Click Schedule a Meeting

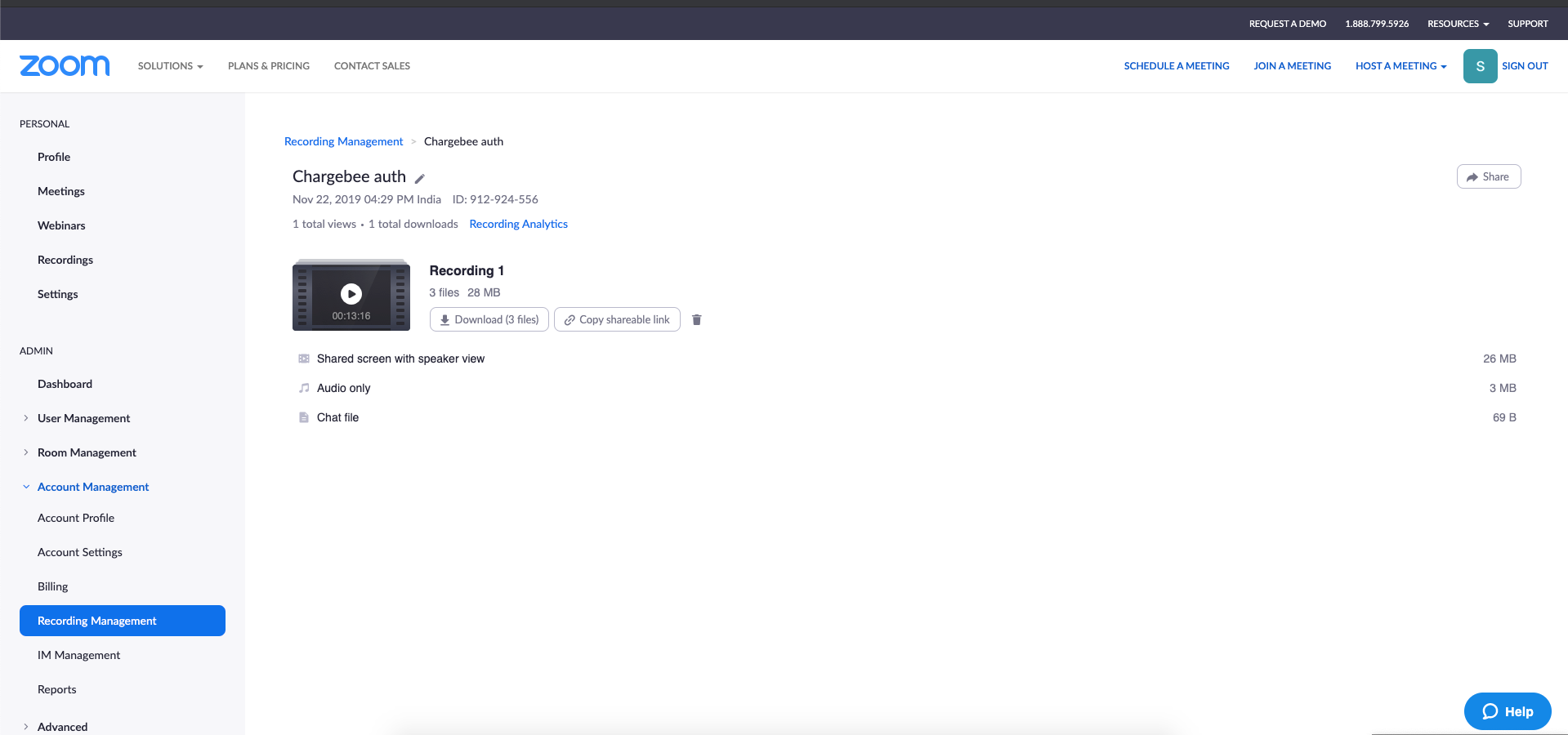tap(1177, 66)
